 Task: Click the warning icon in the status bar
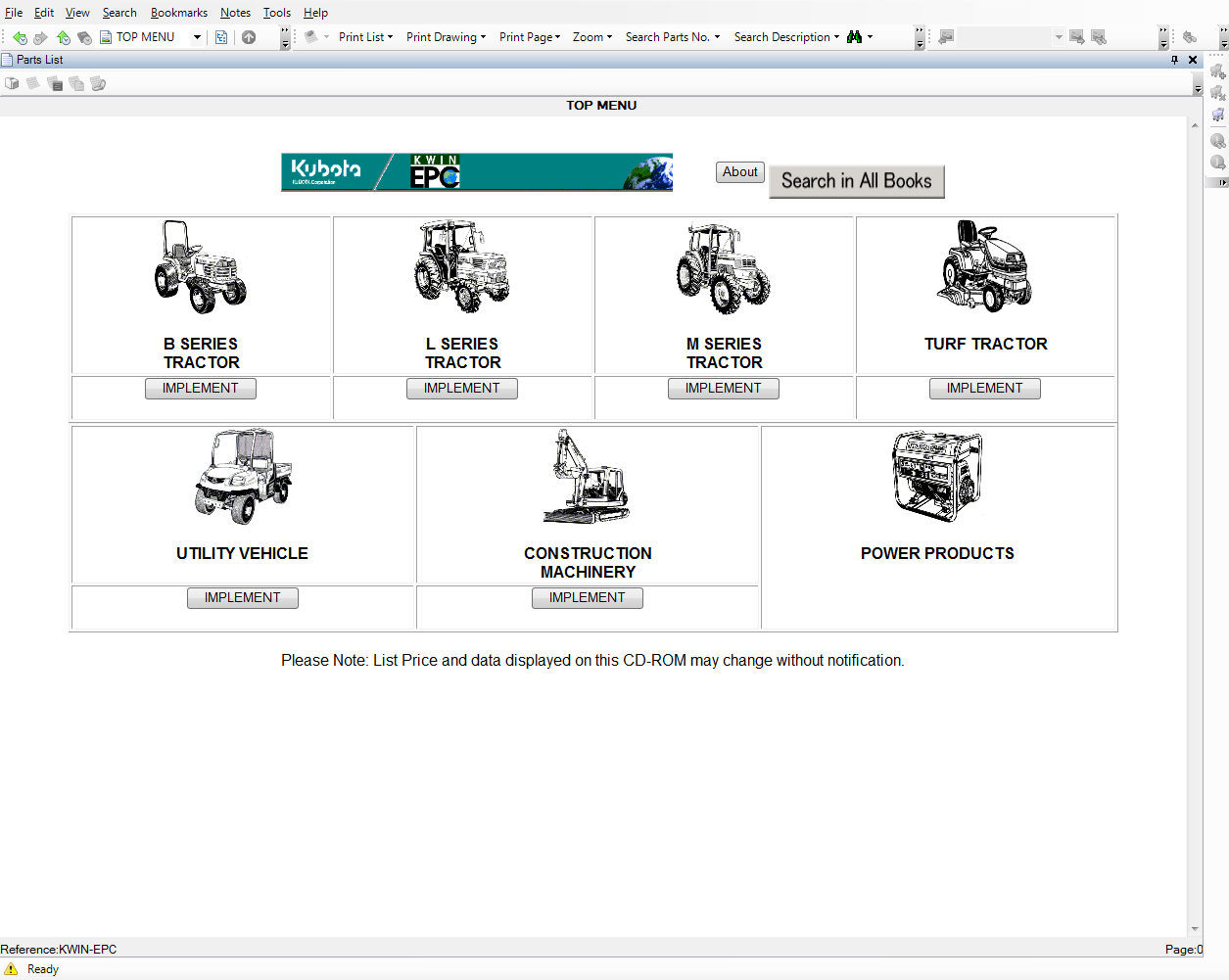[x=12, y=969]
